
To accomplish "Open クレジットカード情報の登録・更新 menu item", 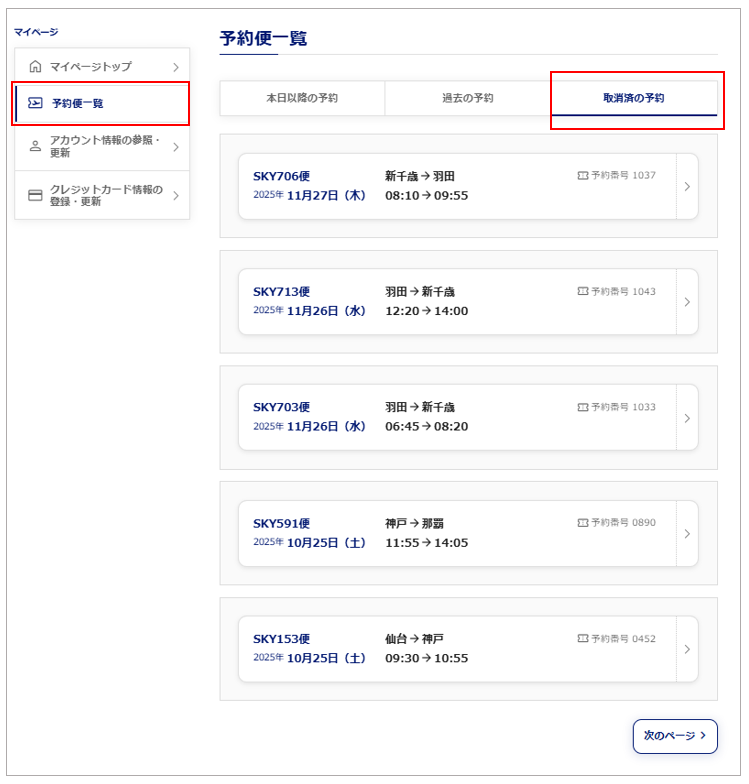I will 102,195.
